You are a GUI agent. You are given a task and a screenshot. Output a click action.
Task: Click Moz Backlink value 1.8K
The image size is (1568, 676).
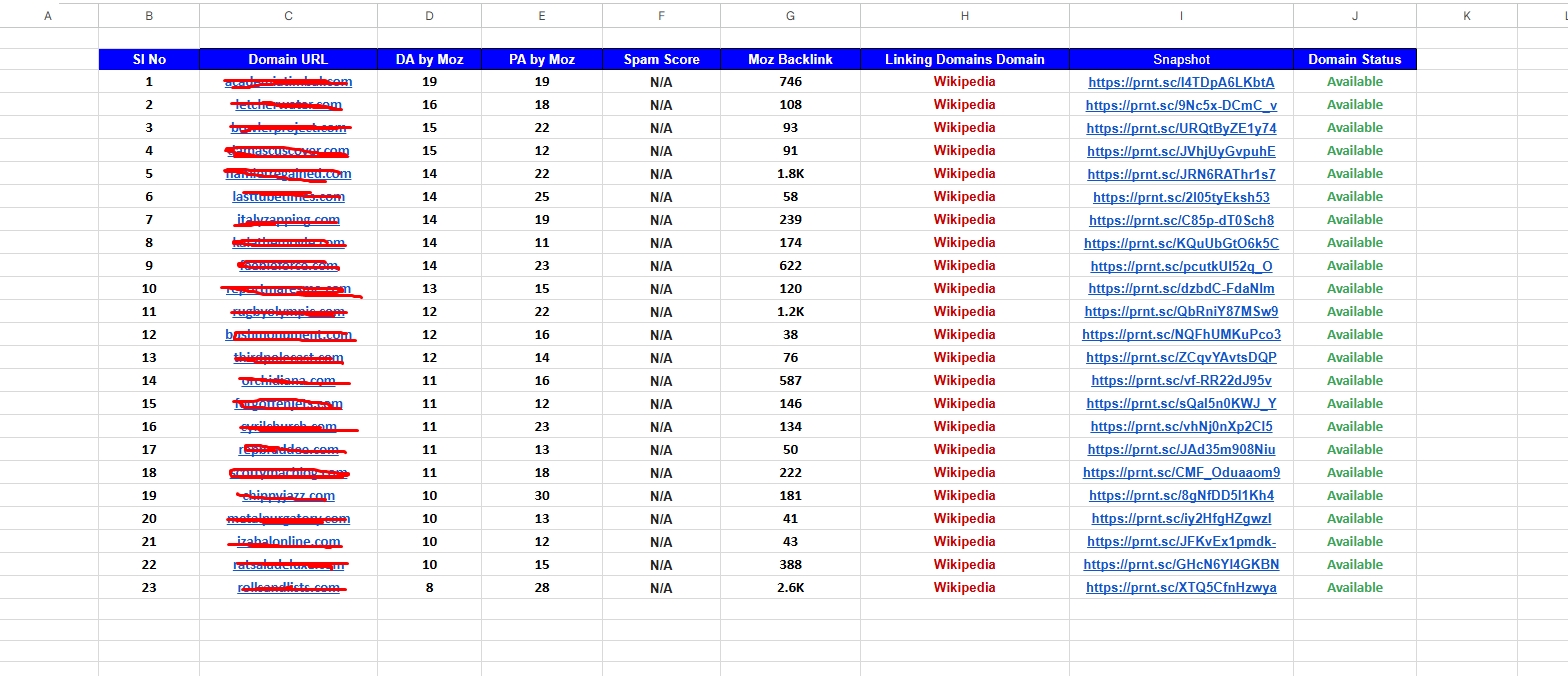coord(790,174)
